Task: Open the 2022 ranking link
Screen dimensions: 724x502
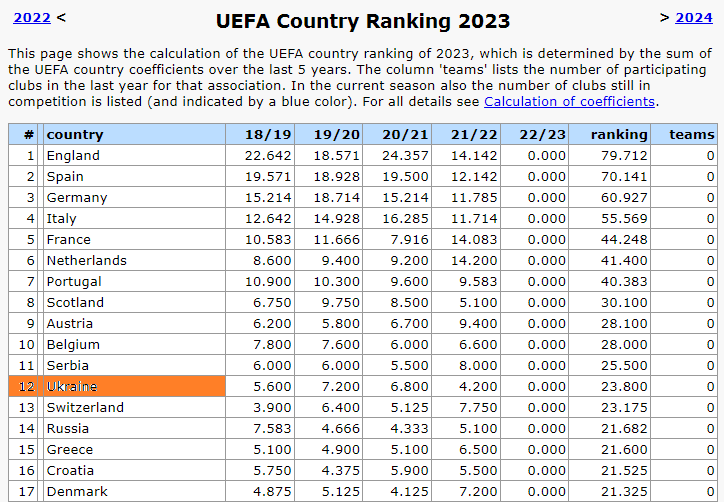Action: click(x=31, y=17)
